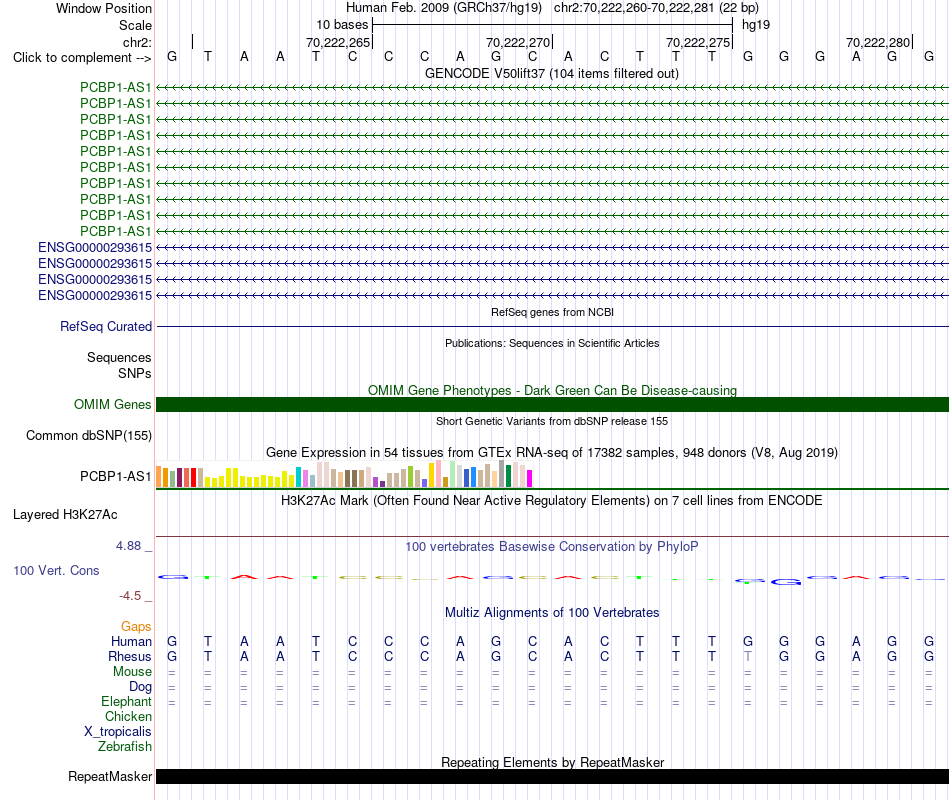Click the gray mismatched T in Rhesus row
The width and height of the screenshot is (950, 800).
[x=748, y=656]
